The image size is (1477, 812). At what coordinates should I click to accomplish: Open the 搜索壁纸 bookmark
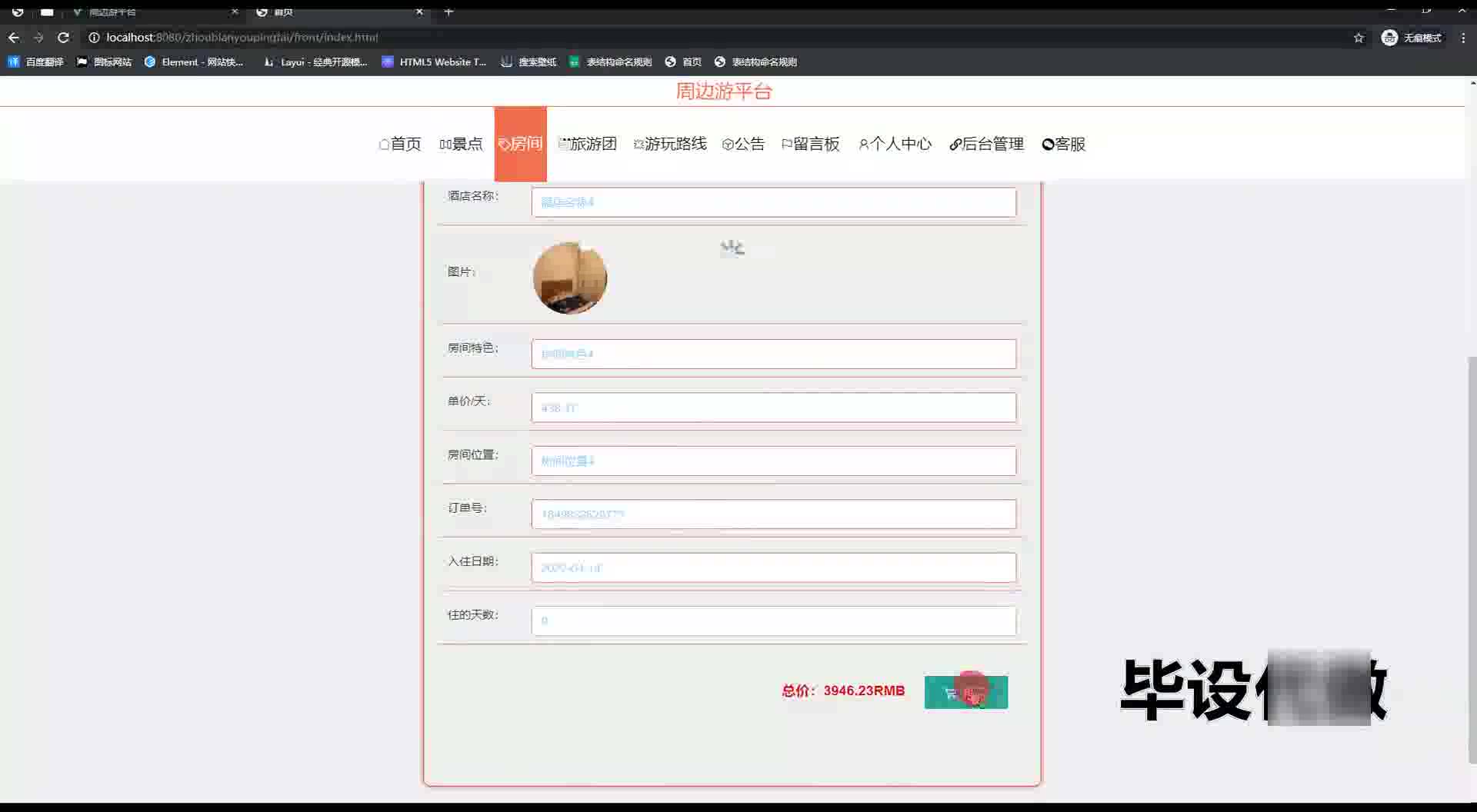pyautogui.click(x=528, y=62)
